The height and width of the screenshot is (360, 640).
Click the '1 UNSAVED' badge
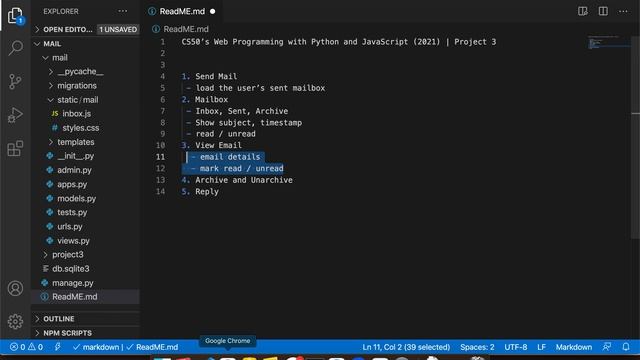[x=118, y=29]
